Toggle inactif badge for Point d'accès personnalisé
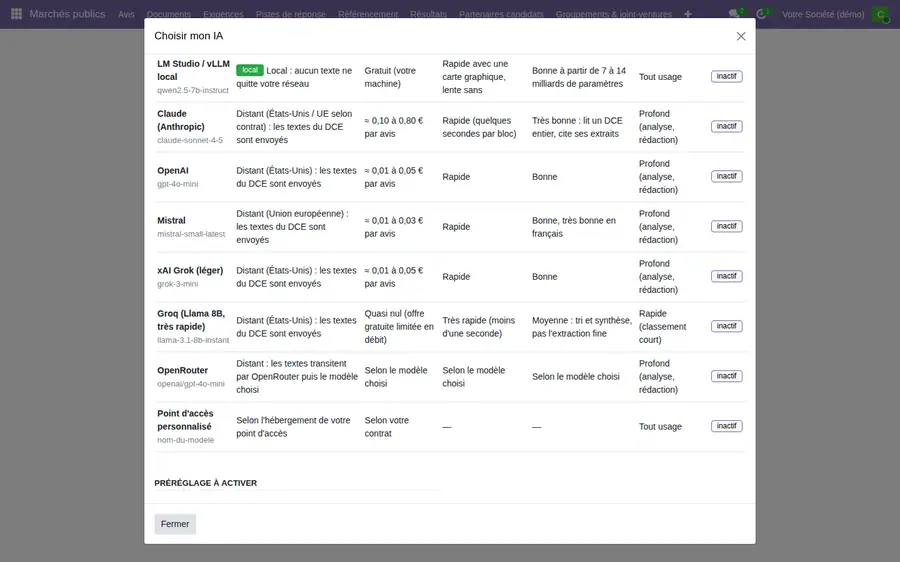The height and width of the screenshot is (562, 900). pyautogui.click(x=727, y=426)
